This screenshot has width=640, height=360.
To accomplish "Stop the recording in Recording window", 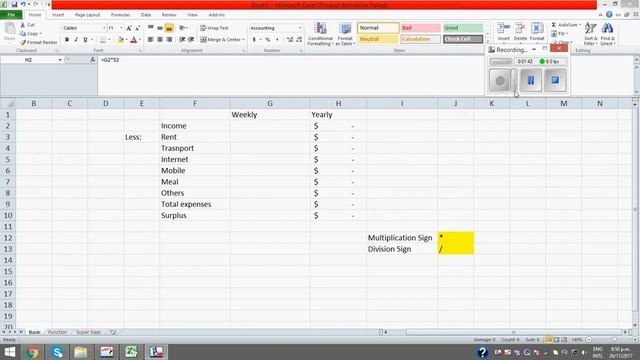I will point(555,80).
